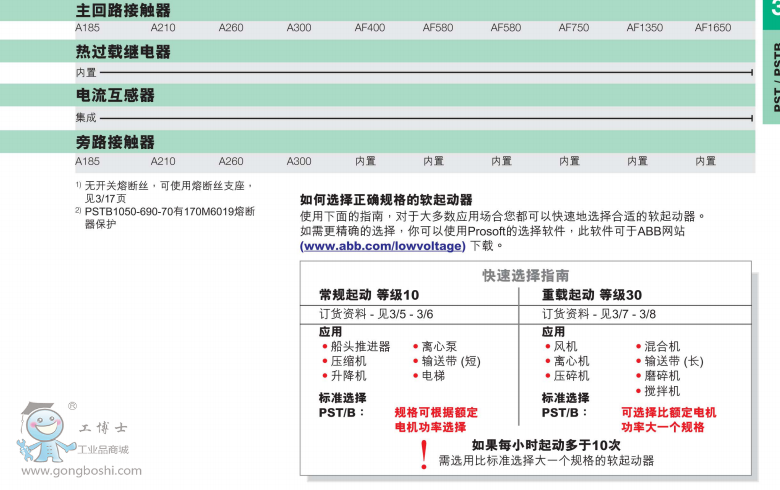780x490 pixels.
Task: Select the 常规起动 等级10 column heading
Action: pyautogui.click(x=369, y=294)
